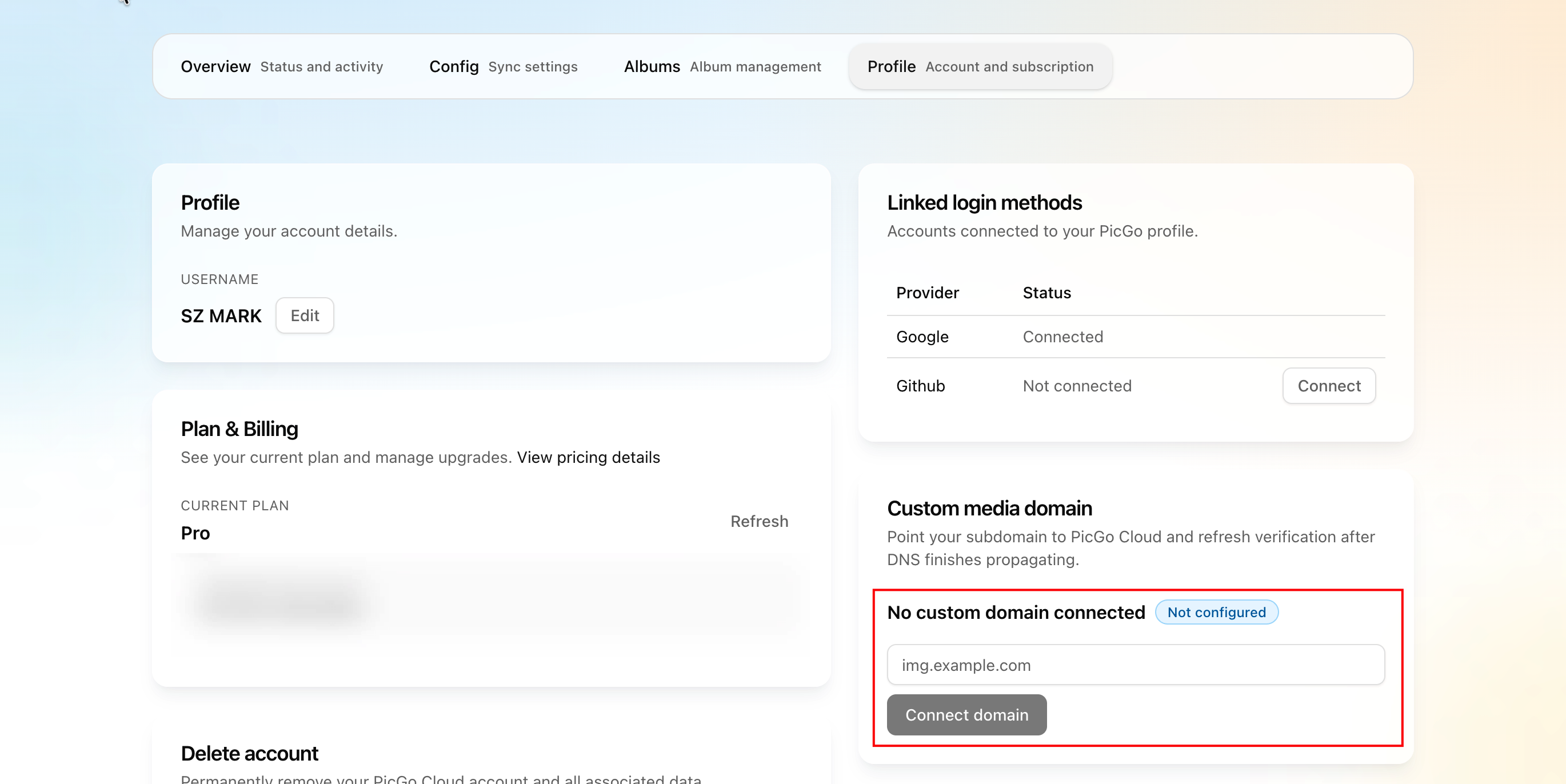Click the Status column header
Image resolution: width=1566 pixels, height=784 pixels.
click(x=1046, y=293)
